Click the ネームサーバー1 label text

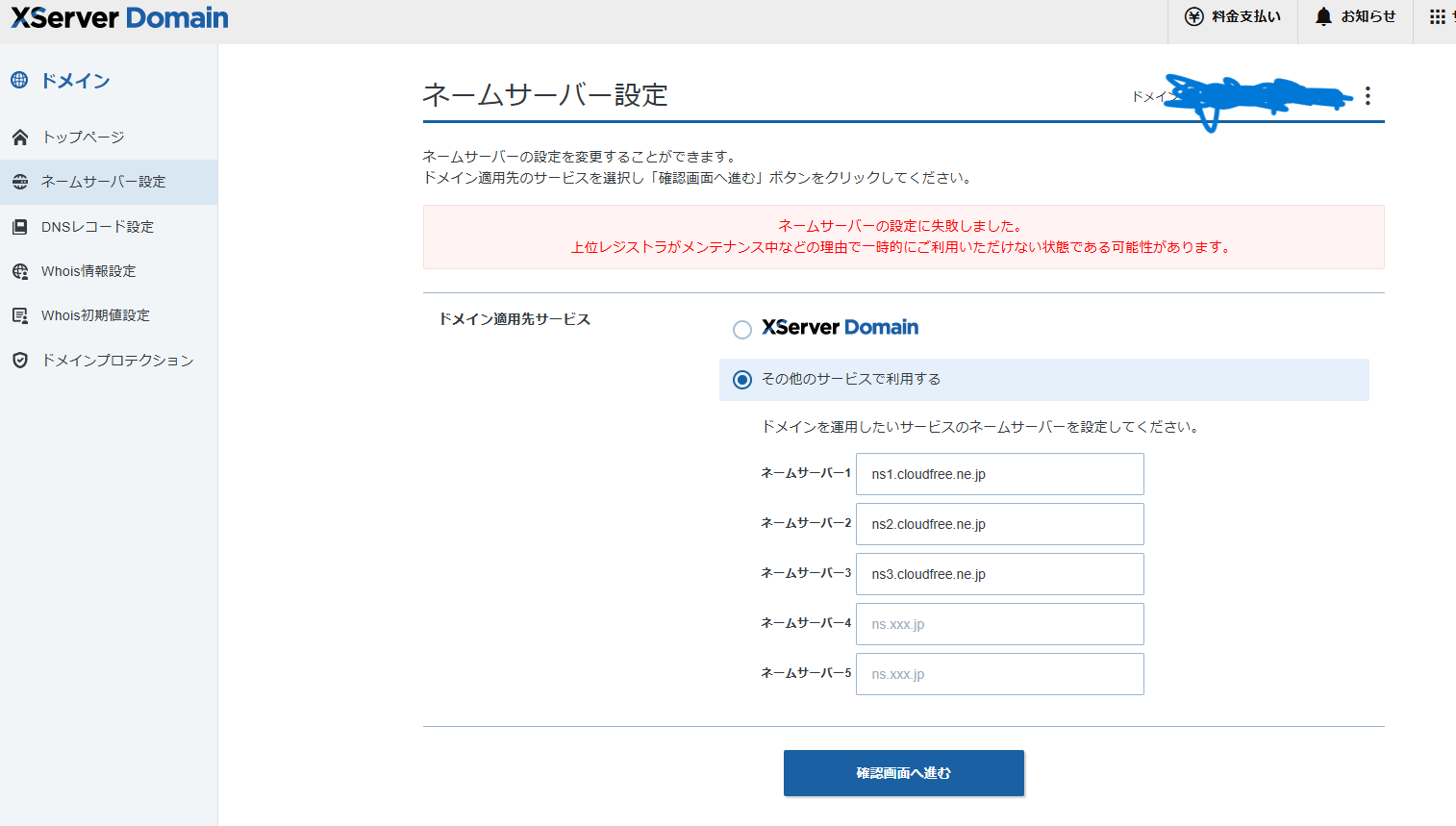tap(806, 473)
